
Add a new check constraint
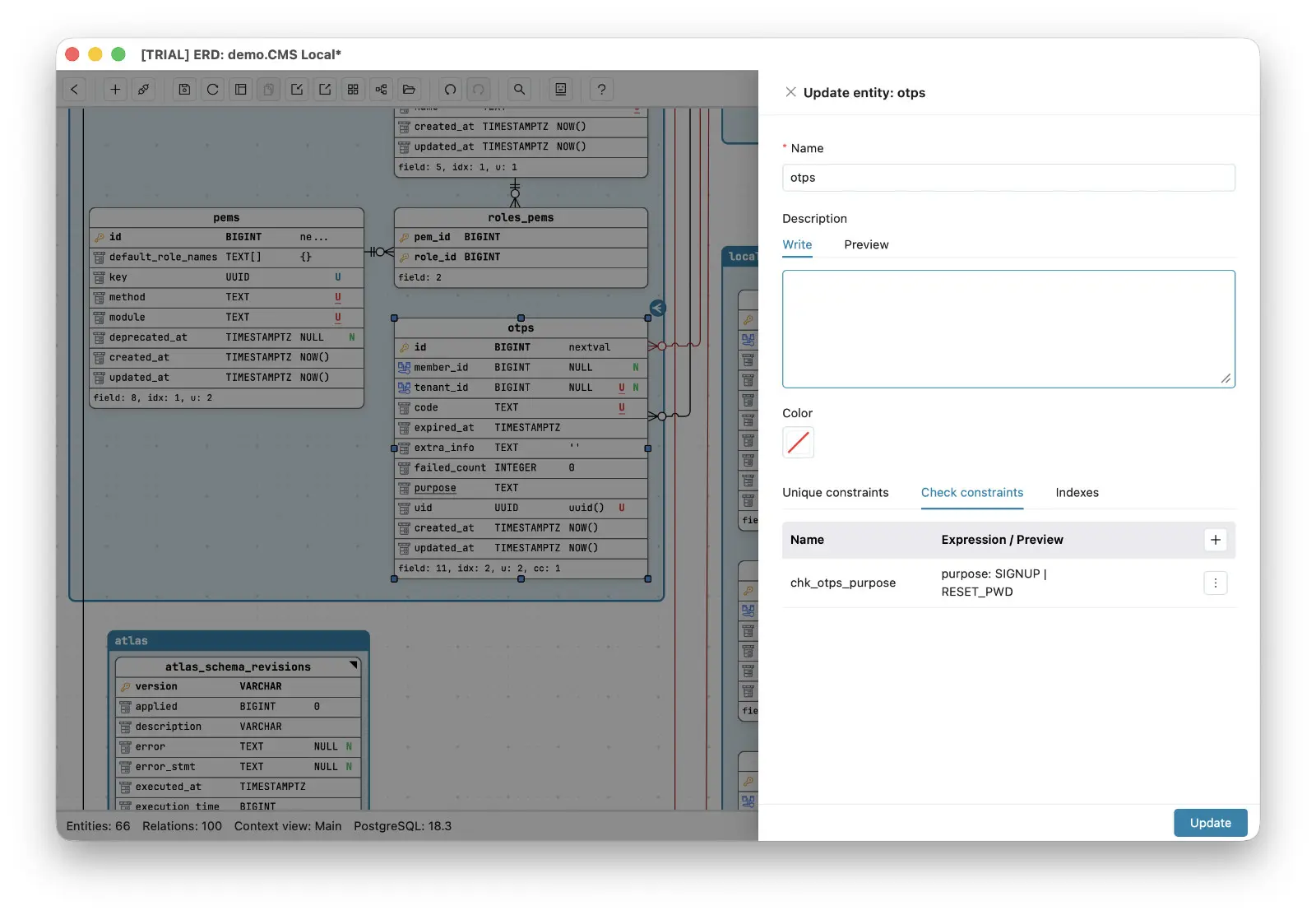point(1216,540)
